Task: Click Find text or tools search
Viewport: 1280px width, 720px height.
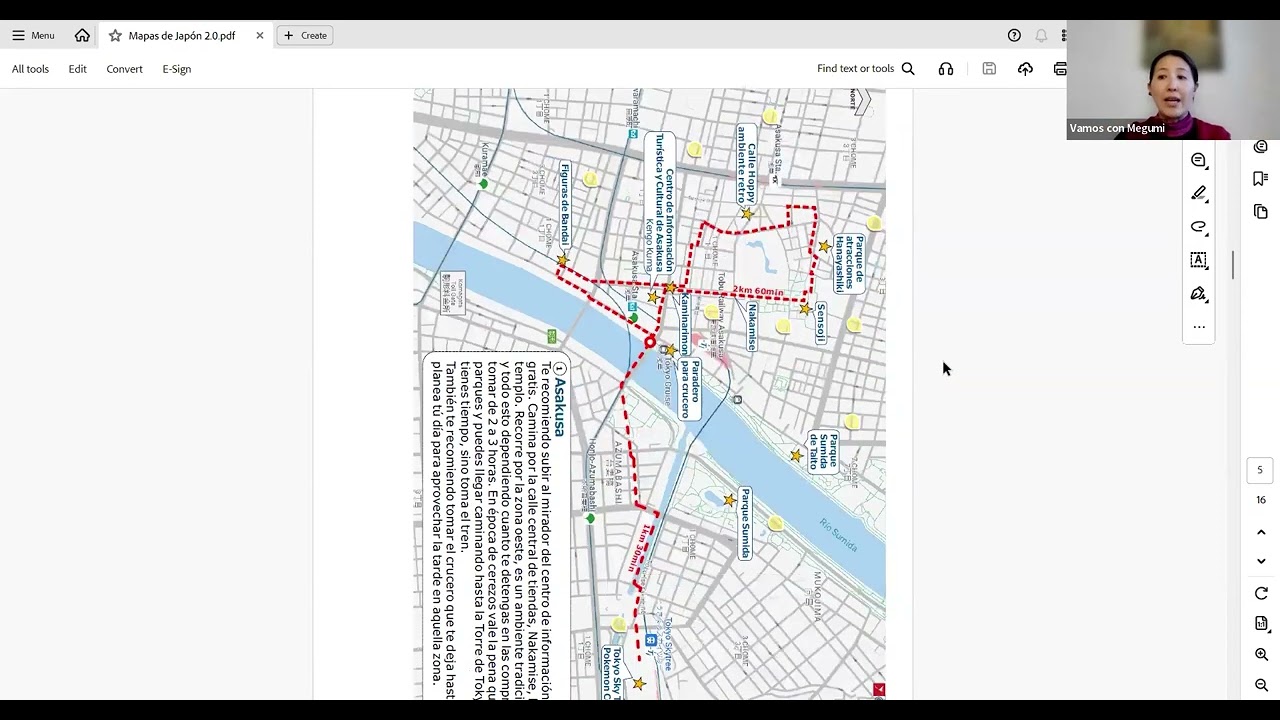Action: point(866,69)
